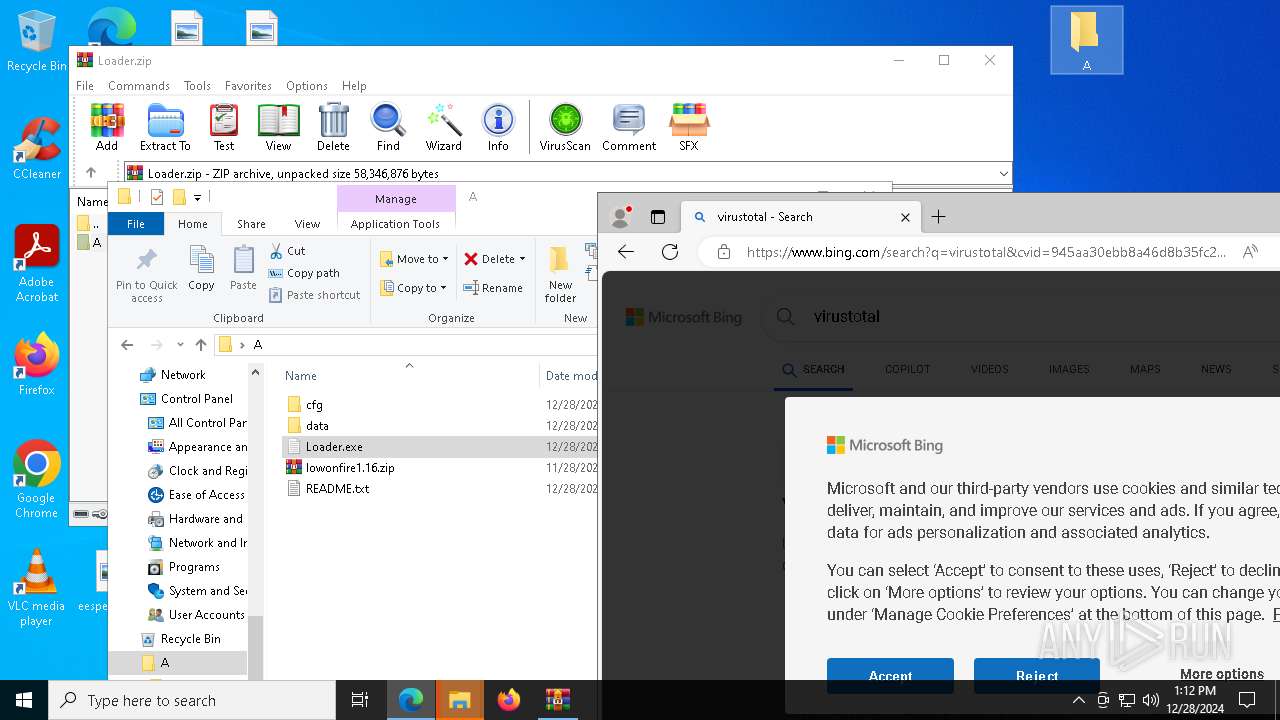
Task: Click Cut in the Clipboard group
Action: tap(287, 251)
